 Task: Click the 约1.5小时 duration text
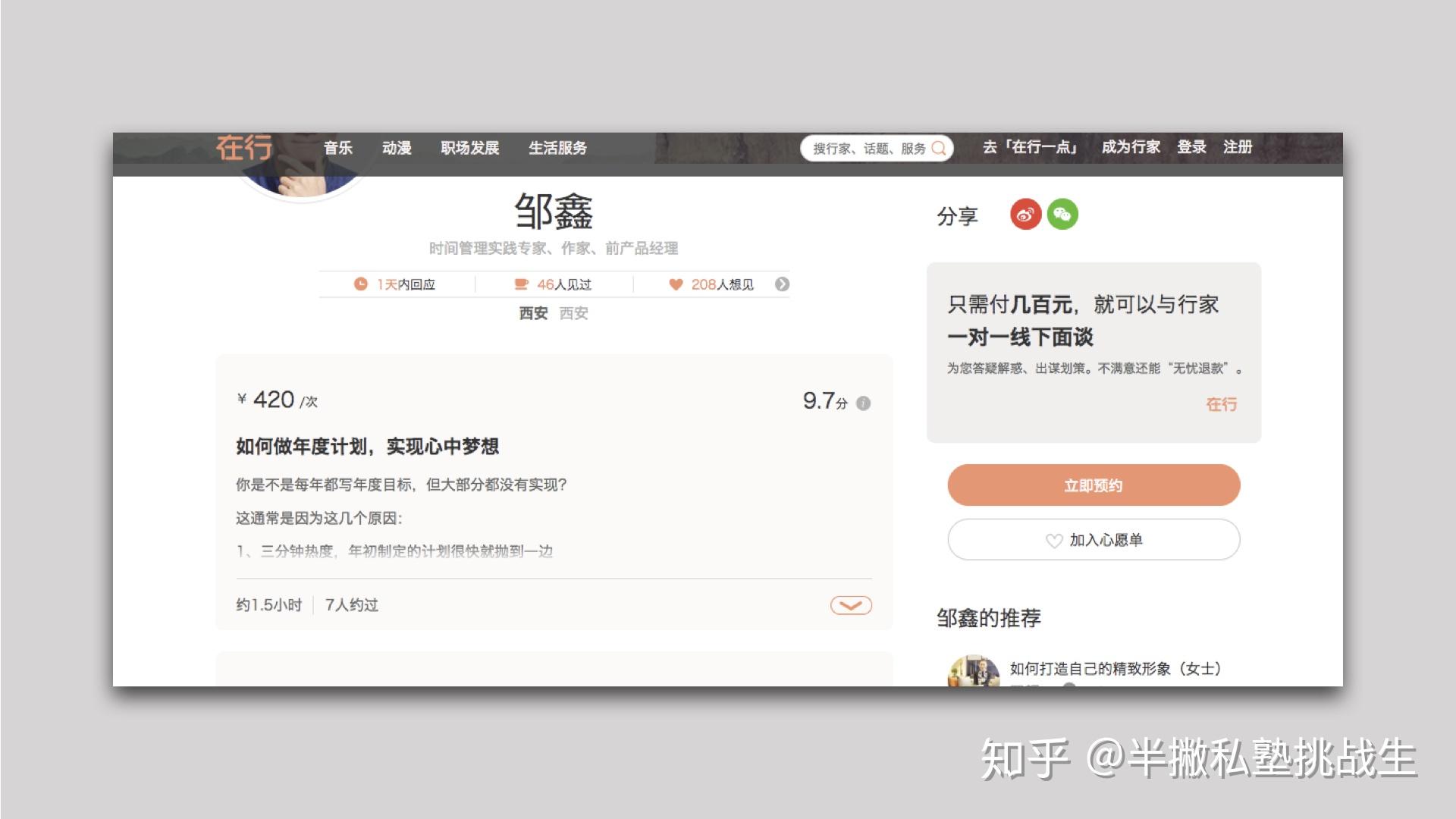[269, 605]
